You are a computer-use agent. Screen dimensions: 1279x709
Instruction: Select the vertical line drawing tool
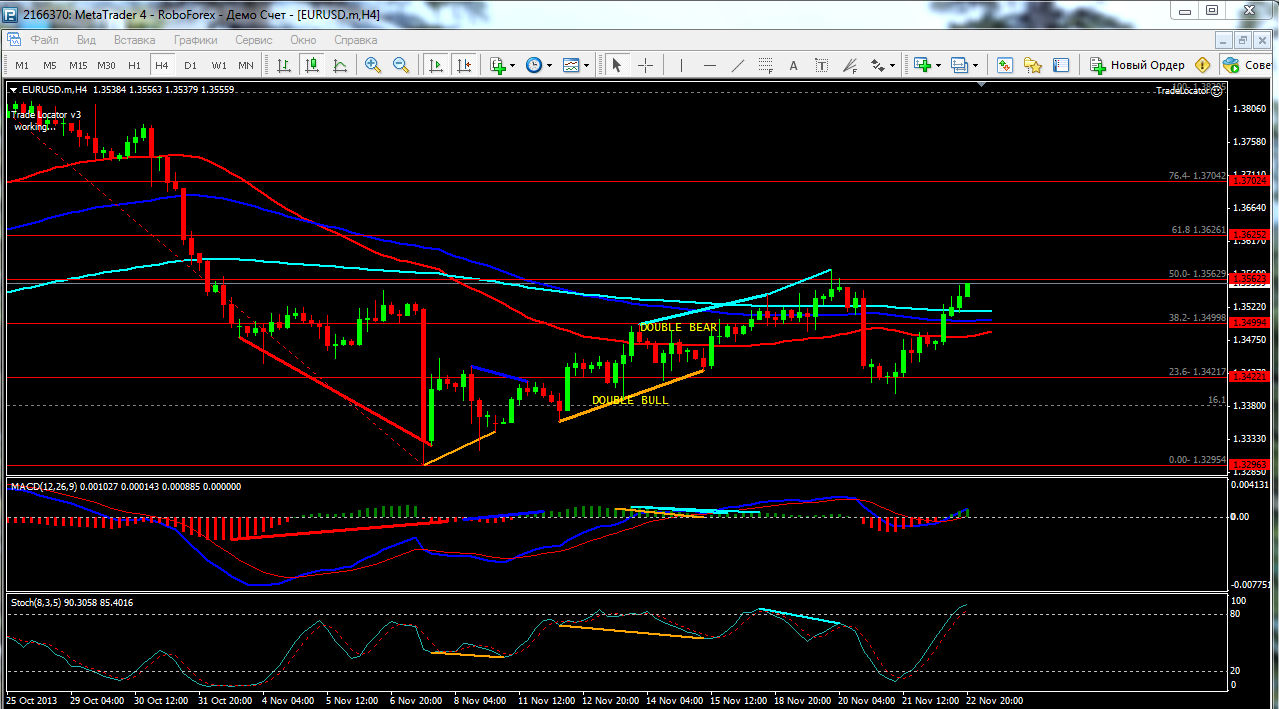(681, 65)
